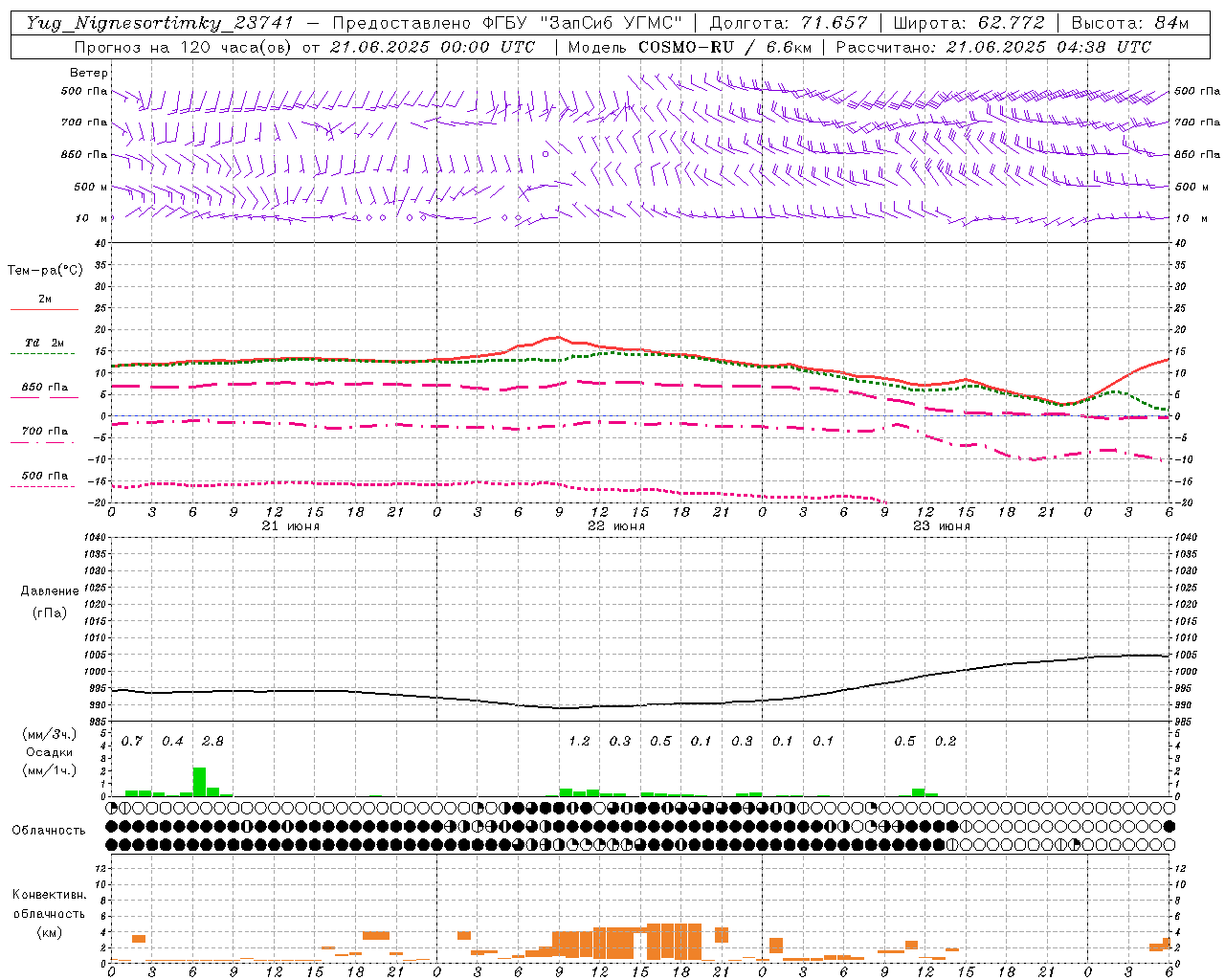Click the Рассчитано: 21.06.2025 04:38 UTC timestamp
Viewport: 1225px width, 980px height.
(993, 47)
